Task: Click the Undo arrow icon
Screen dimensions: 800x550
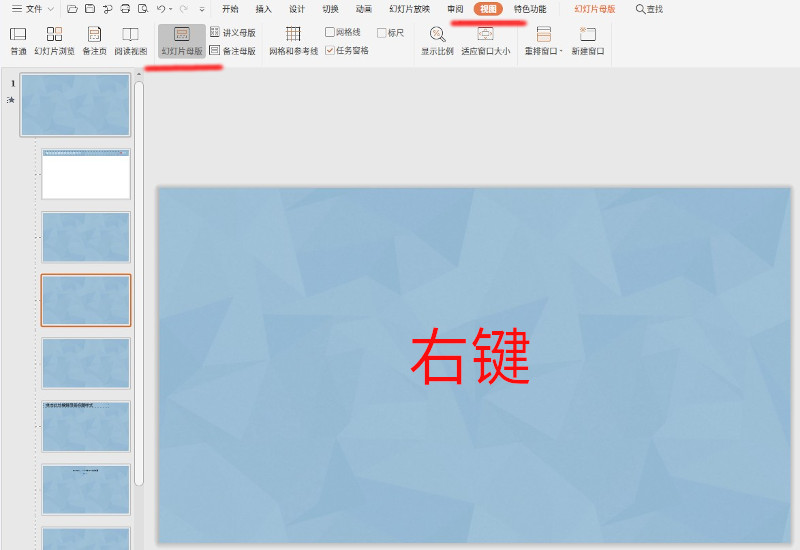Action: (x=161, y=9)
